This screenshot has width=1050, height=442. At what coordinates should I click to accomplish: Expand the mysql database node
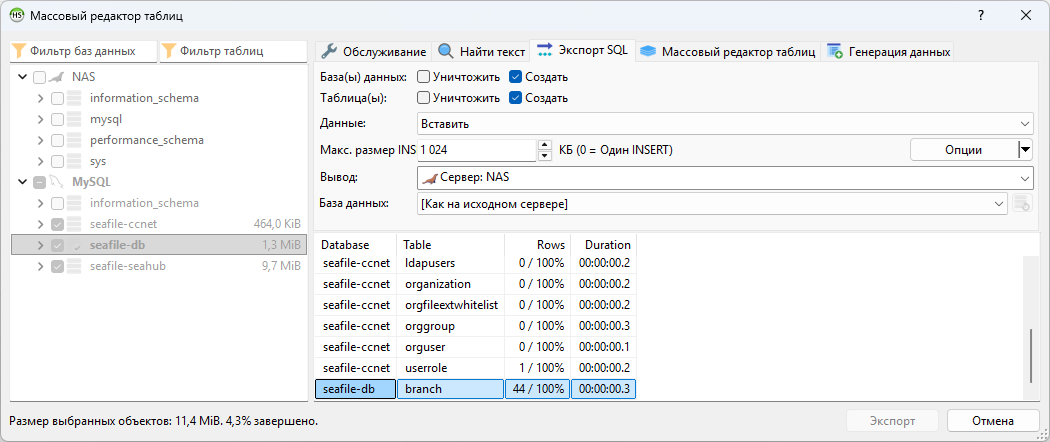click(x=41, y=119)
